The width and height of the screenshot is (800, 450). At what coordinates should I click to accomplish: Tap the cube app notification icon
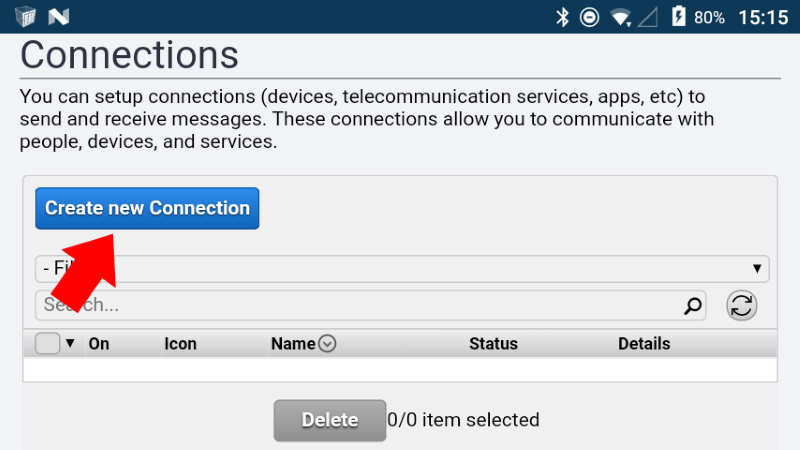pos(25,17)
